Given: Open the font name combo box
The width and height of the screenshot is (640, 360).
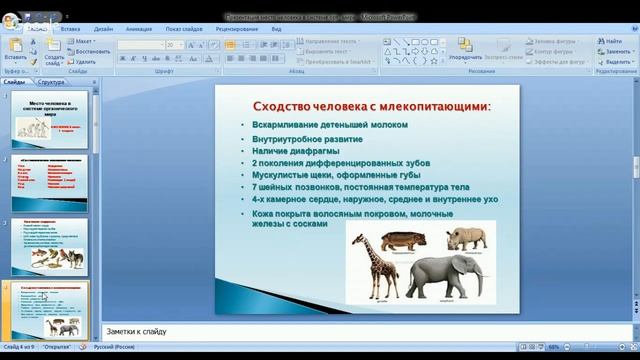Looking at the screenshot, I should pos(141,45).
